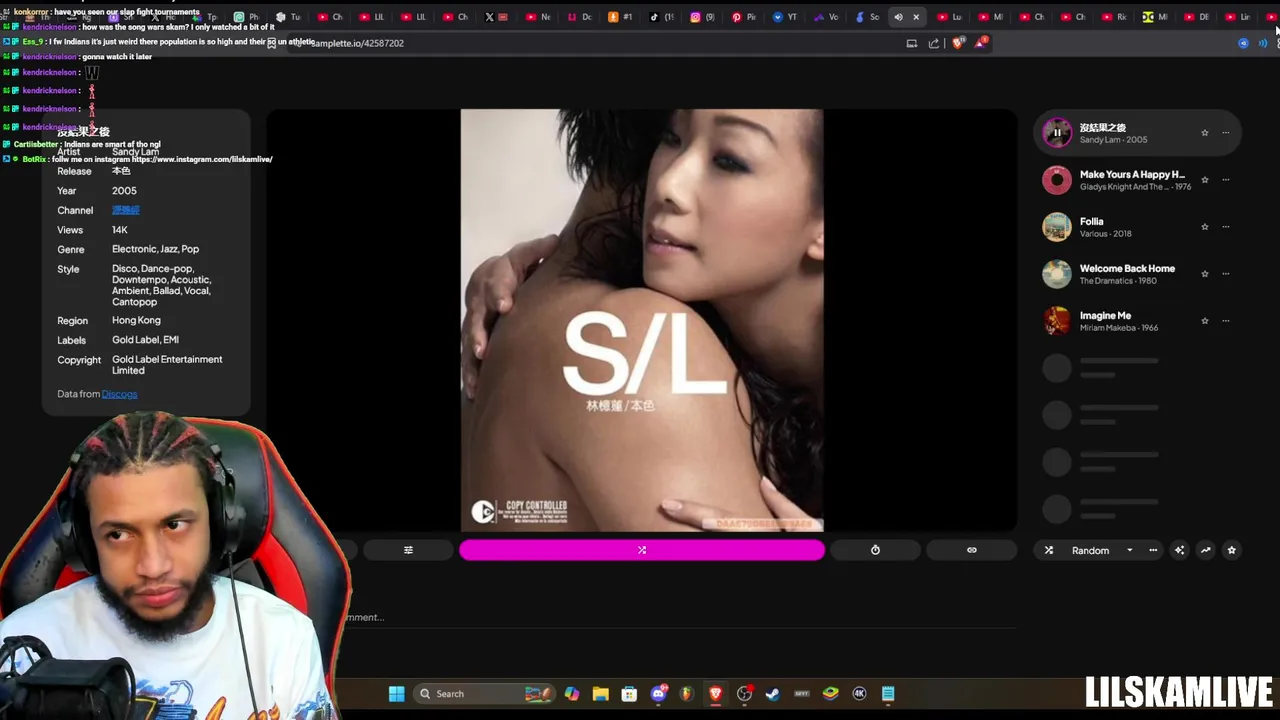This screenshot has height=720, width=1280.
Task: Star the Follia track
Action: tap(1205, 227)
